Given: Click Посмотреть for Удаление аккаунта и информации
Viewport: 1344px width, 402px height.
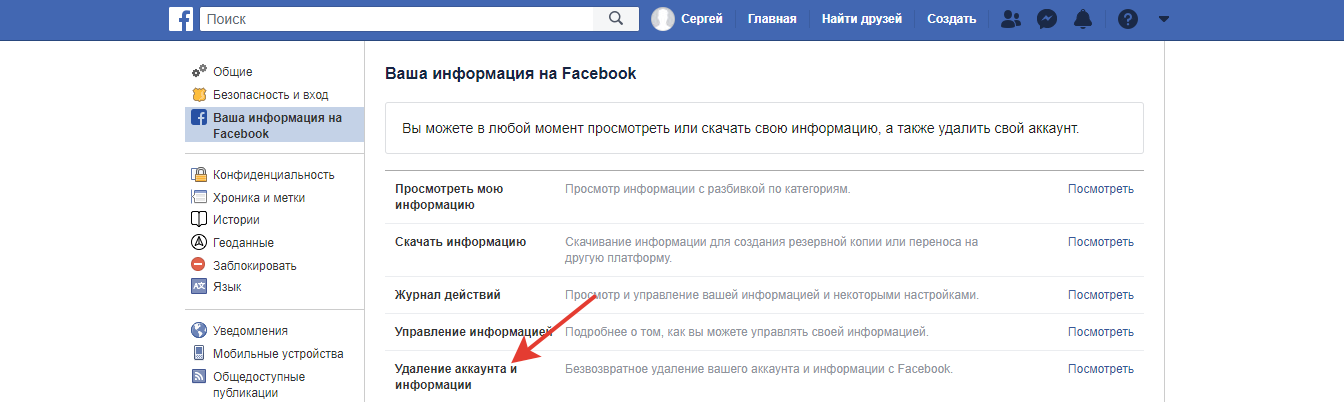Looking at the screenshot, I should (x=1101, y=369).
